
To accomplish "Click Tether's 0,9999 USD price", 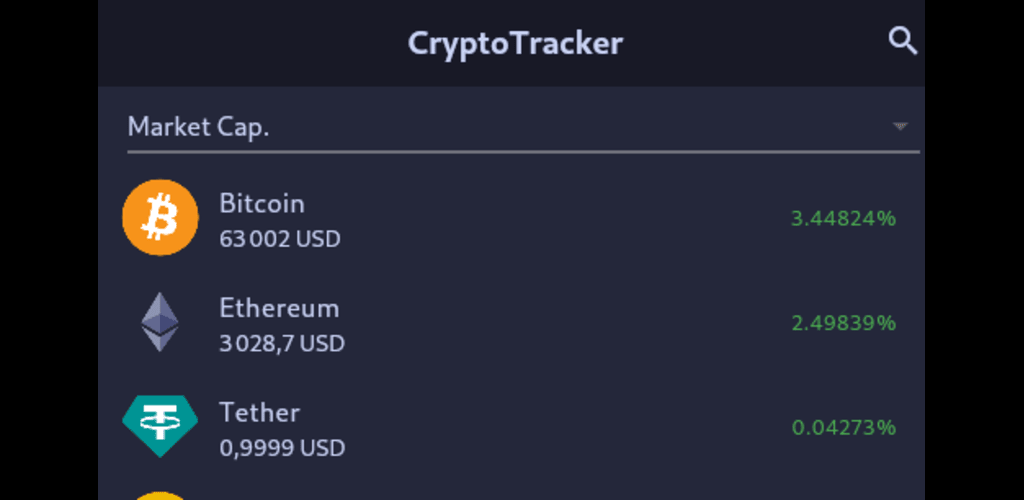I will point(282,448).
